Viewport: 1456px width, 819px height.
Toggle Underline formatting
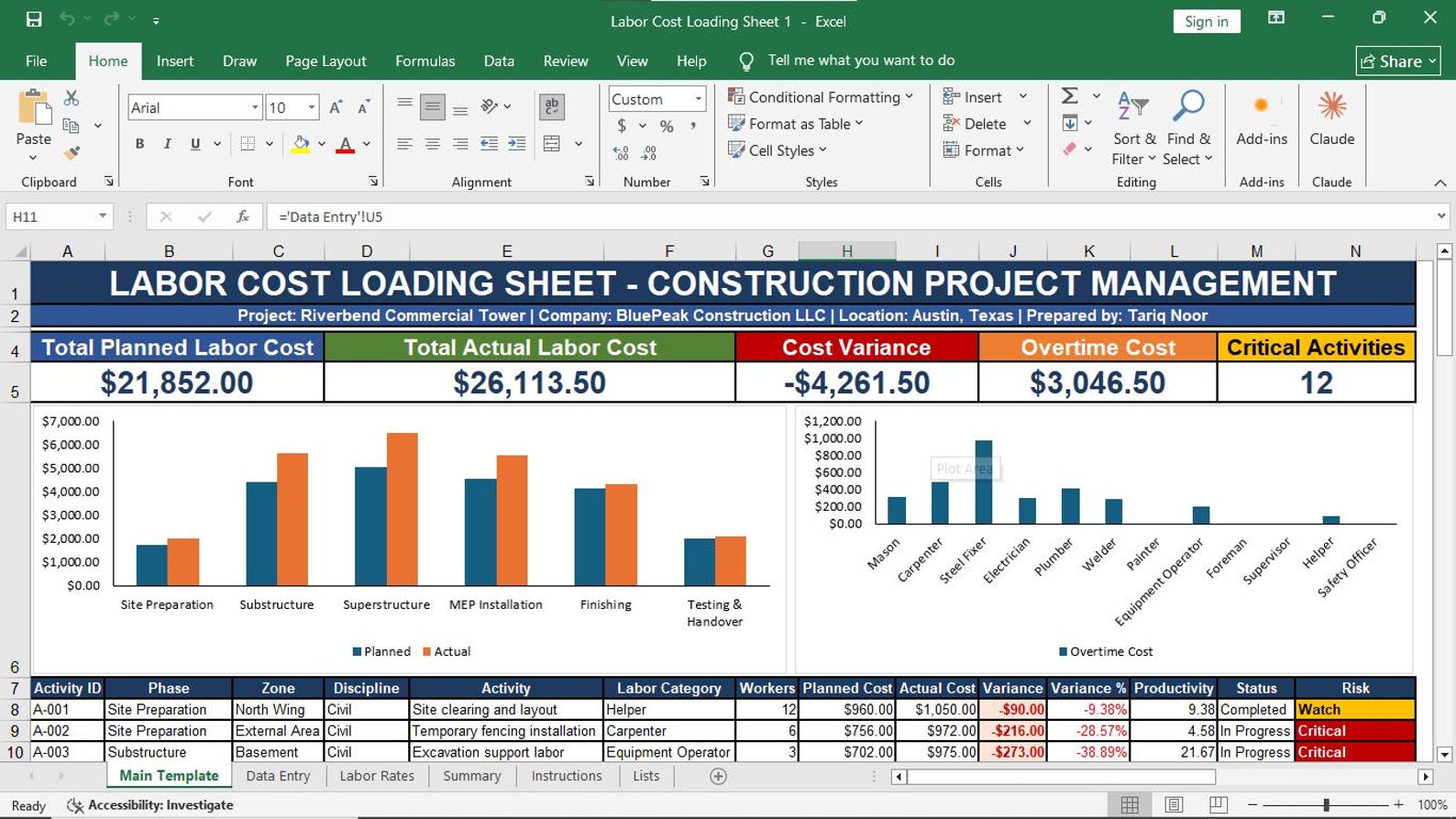[x=195, y=144]
